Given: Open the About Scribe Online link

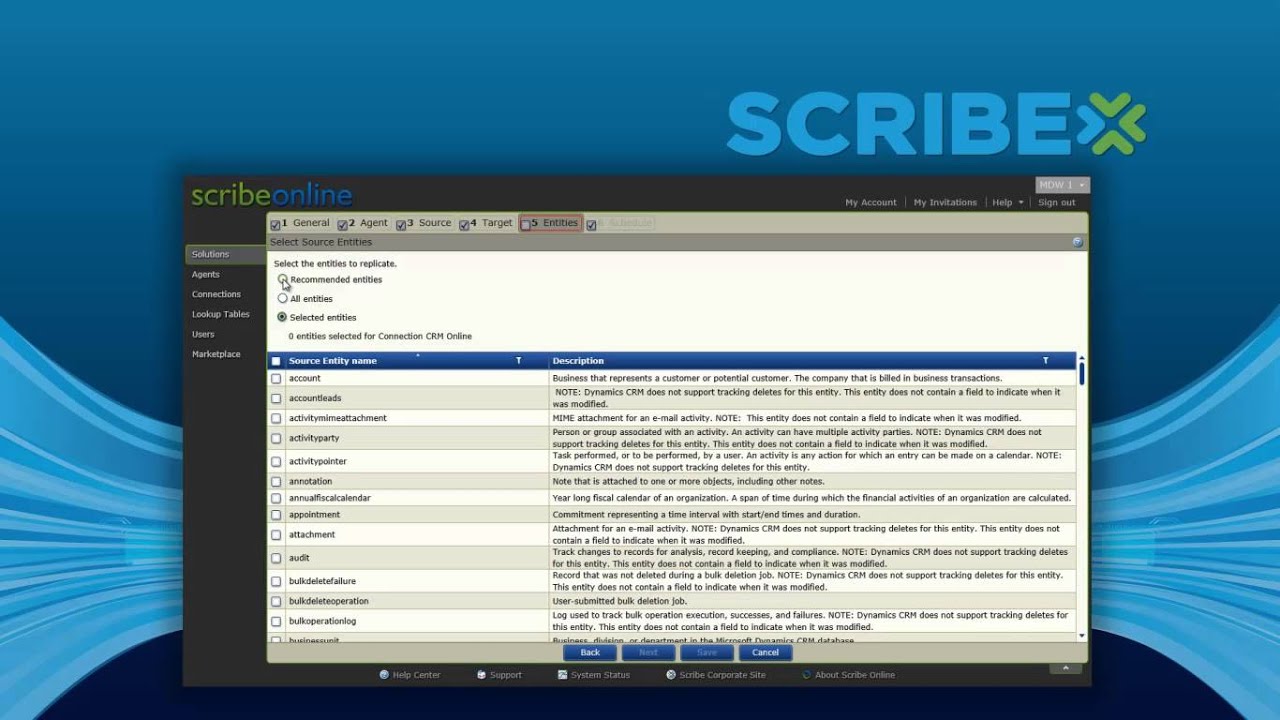Looking at the screenshot, I should tap(855, 675).
